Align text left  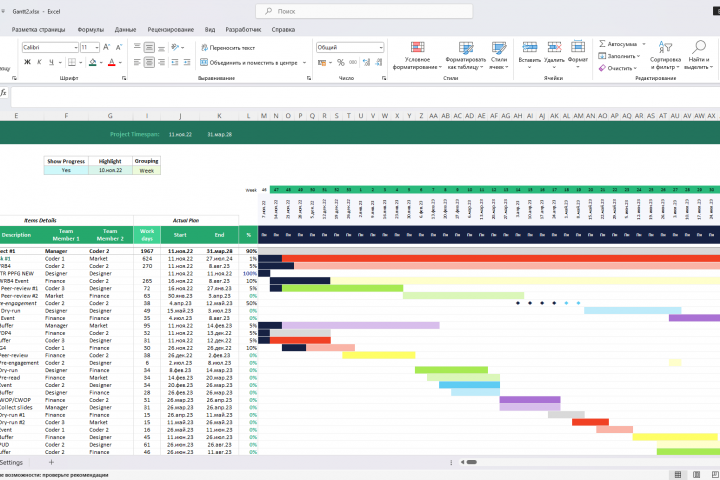137,62
